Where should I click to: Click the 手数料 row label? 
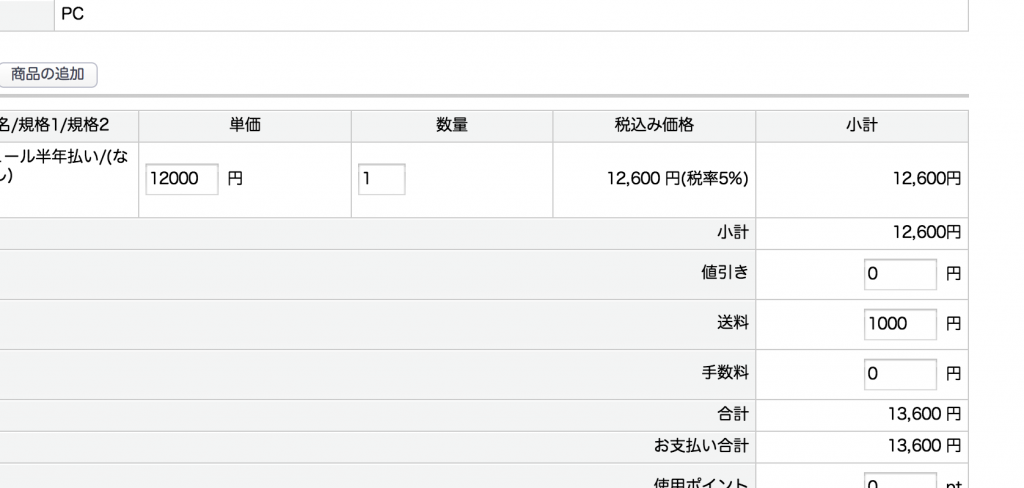click(725, 374)
